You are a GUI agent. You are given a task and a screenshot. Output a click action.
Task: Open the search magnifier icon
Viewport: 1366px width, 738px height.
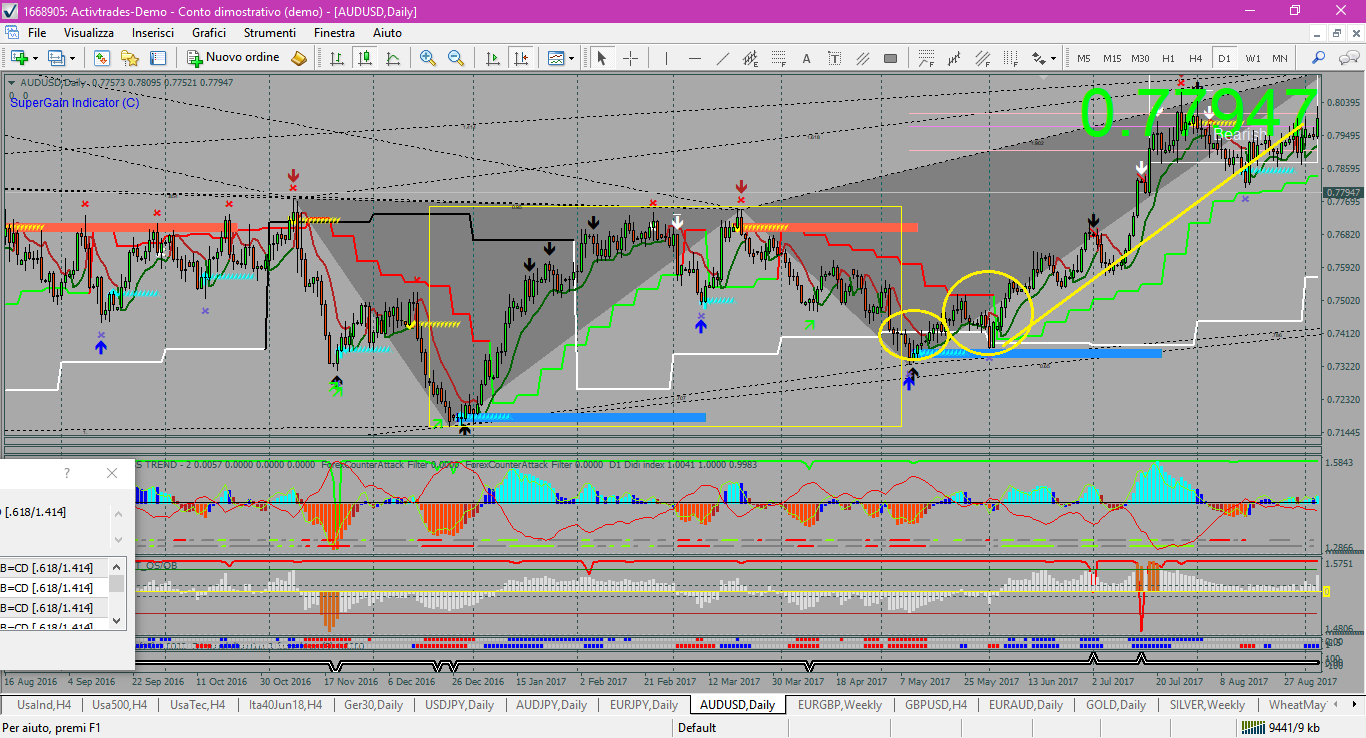pyautogui.click(x=1318, y=58)
